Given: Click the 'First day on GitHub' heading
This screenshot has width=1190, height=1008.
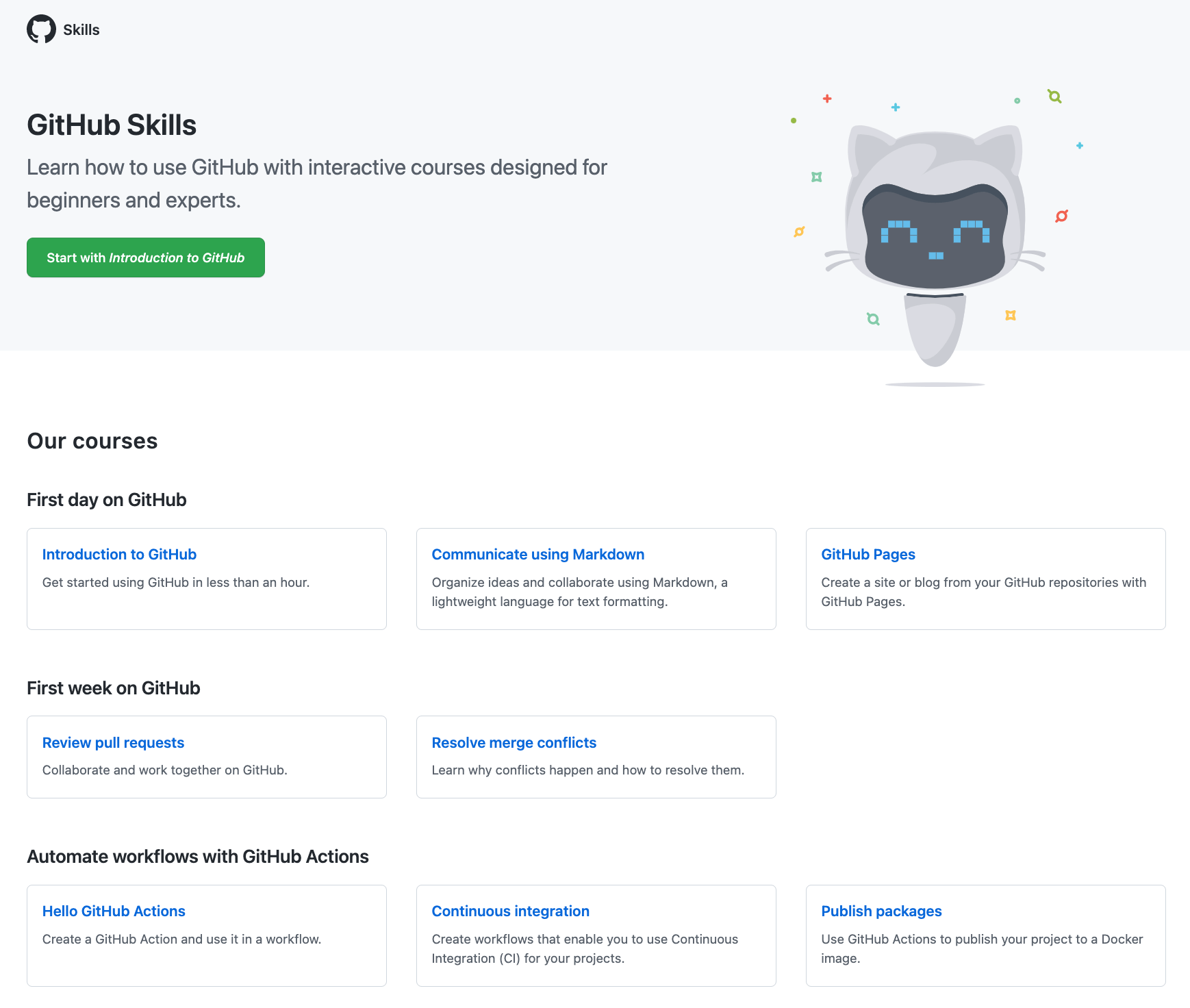Looking at the screenshot, I should (x=107, y=500).
